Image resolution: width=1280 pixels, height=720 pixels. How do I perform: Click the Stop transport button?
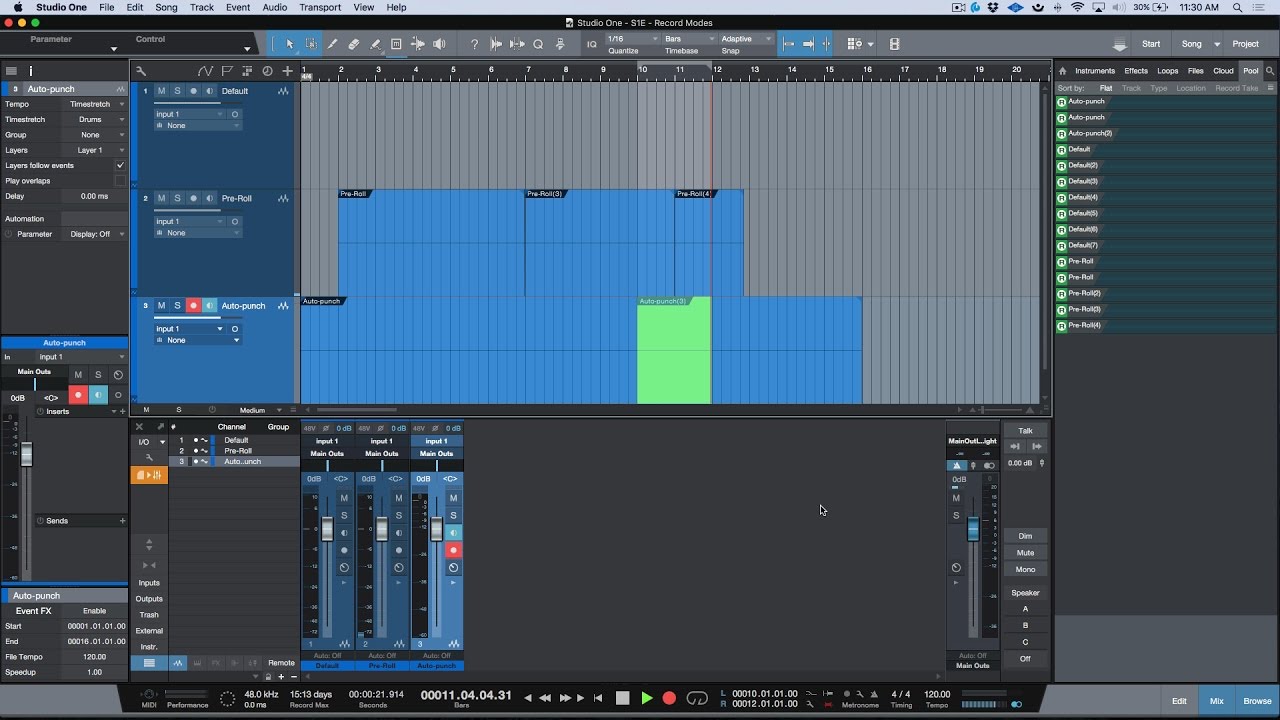pyautogui.click(x=622, y=698)
